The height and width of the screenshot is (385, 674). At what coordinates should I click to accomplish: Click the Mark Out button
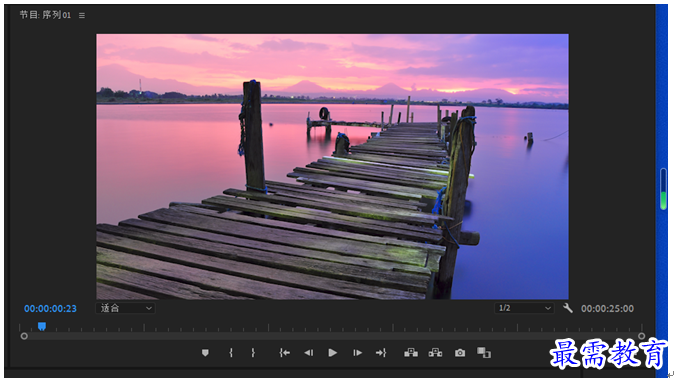tap(253, 353)
